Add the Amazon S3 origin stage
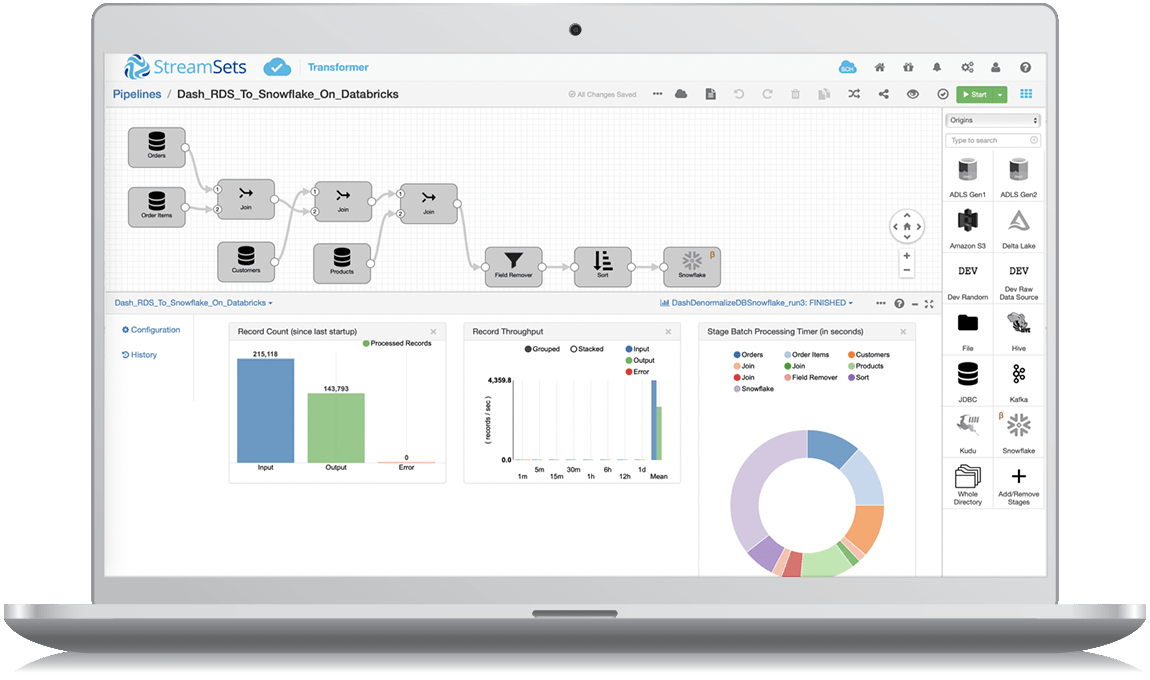Viewport: 1150px width, 680px height. (967, 228)
